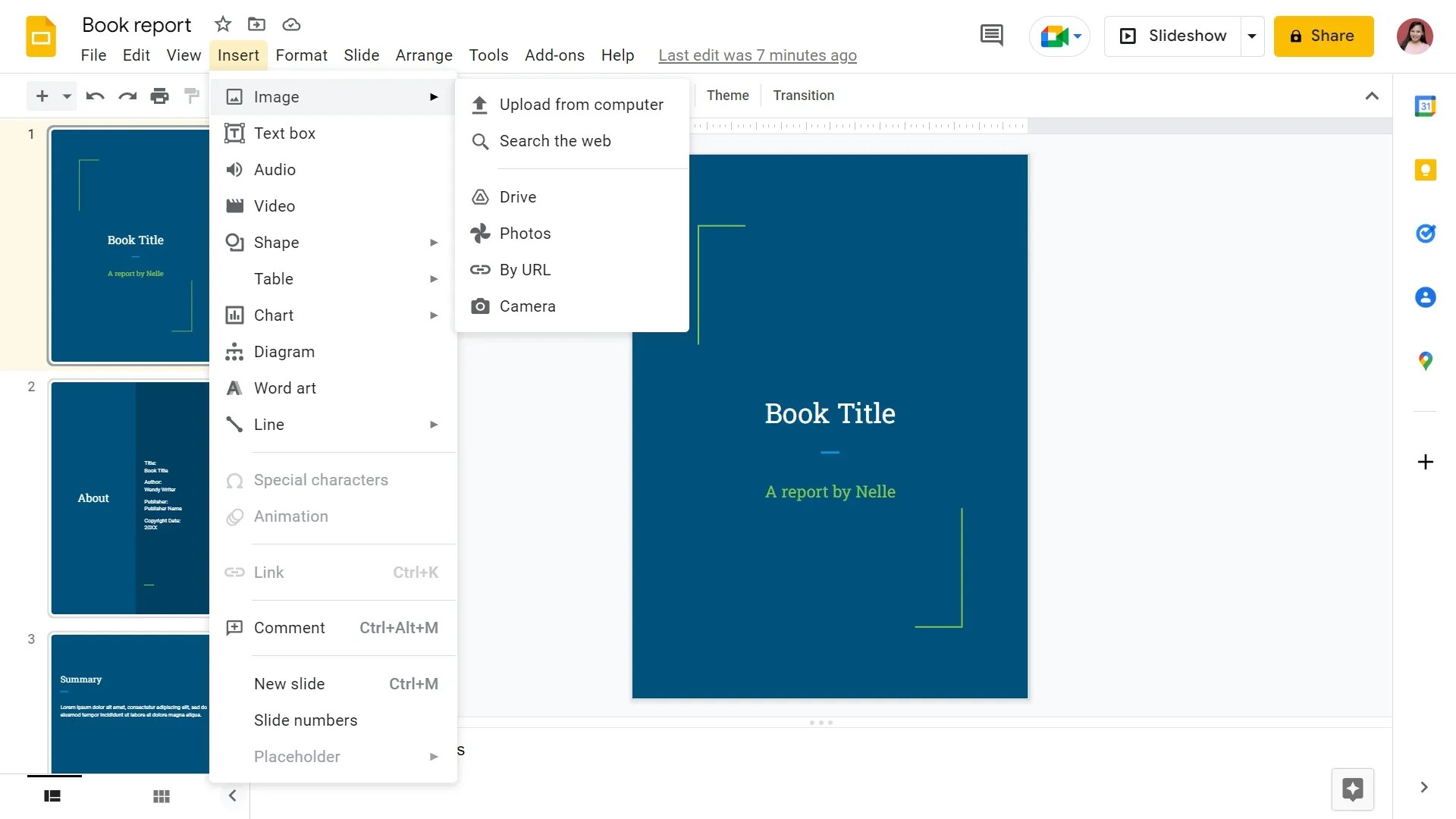Open Google Keep in side panel
Image resolution: width=1456 pixels, height=819 pixels.
coord(1425,170)
